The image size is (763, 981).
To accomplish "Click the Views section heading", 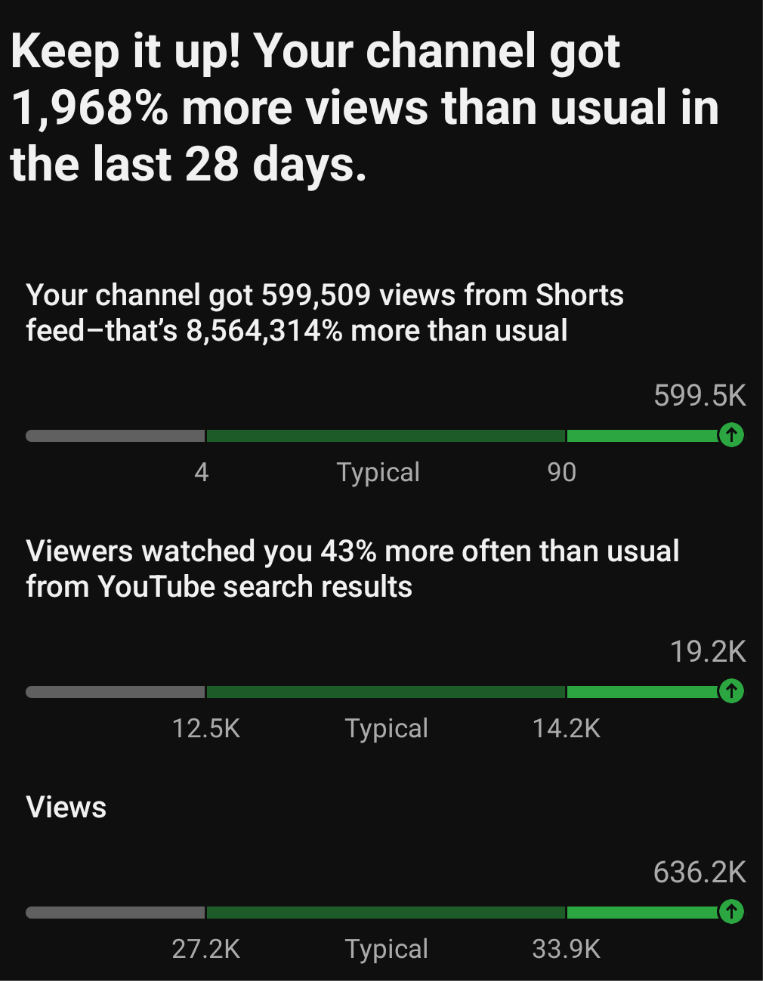I will pyautogui.click(x=66, y=807).
